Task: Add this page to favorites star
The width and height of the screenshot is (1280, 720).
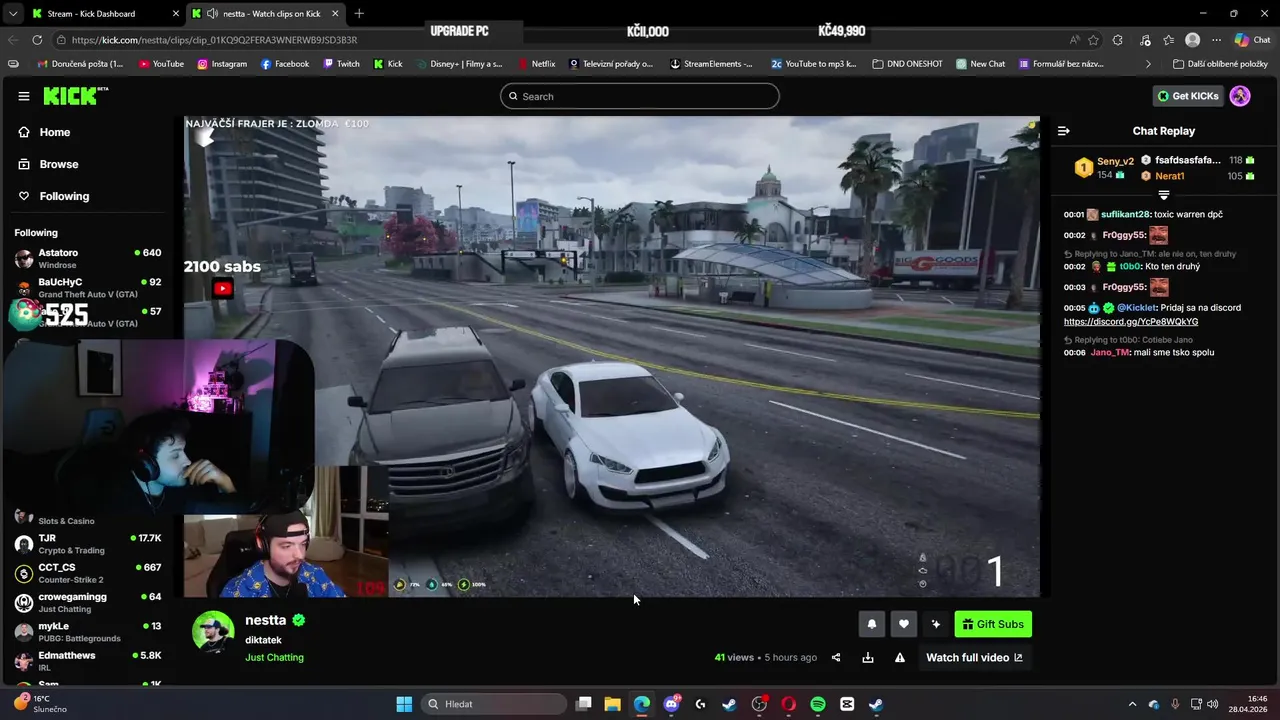Action: (x=1093, y=40)
